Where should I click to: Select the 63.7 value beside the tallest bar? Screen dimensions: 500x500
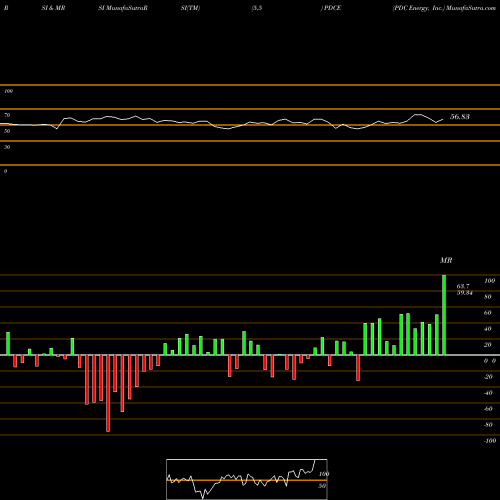click(463, 286)
